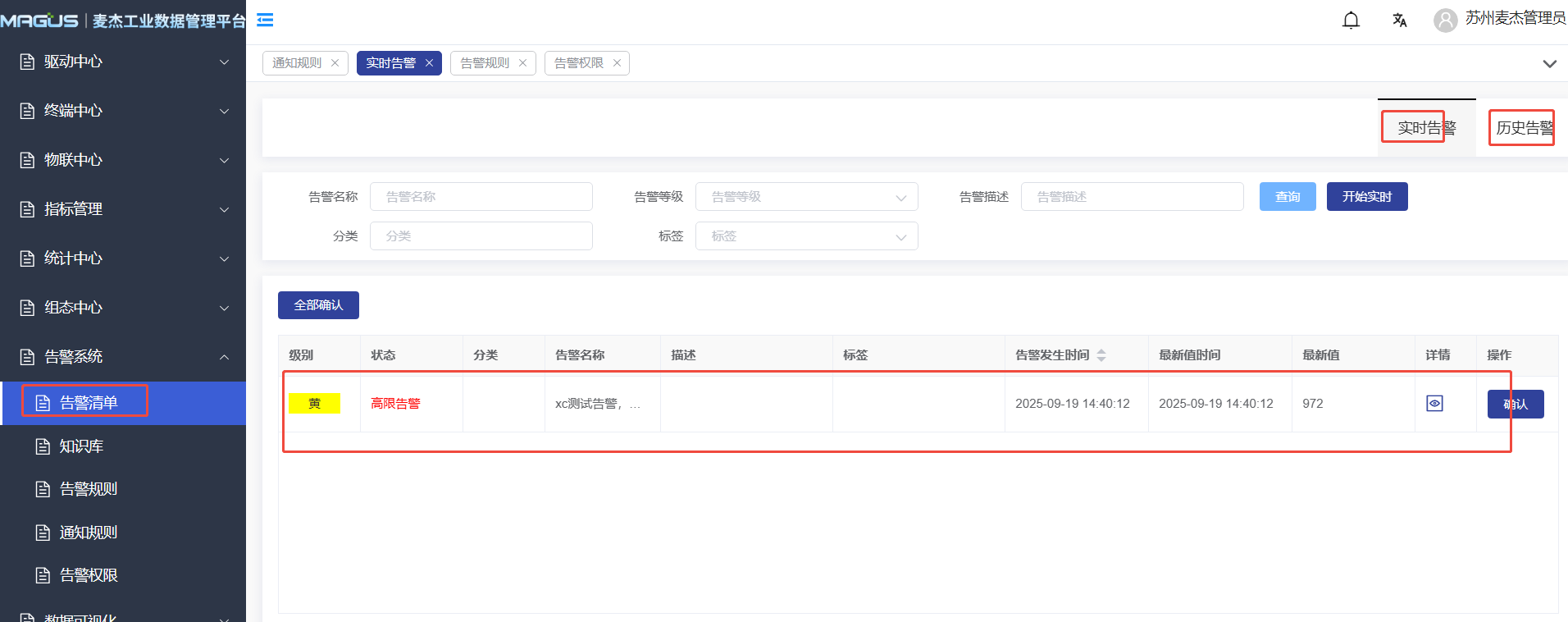Click the 全部确认 button

pos(318,305)
